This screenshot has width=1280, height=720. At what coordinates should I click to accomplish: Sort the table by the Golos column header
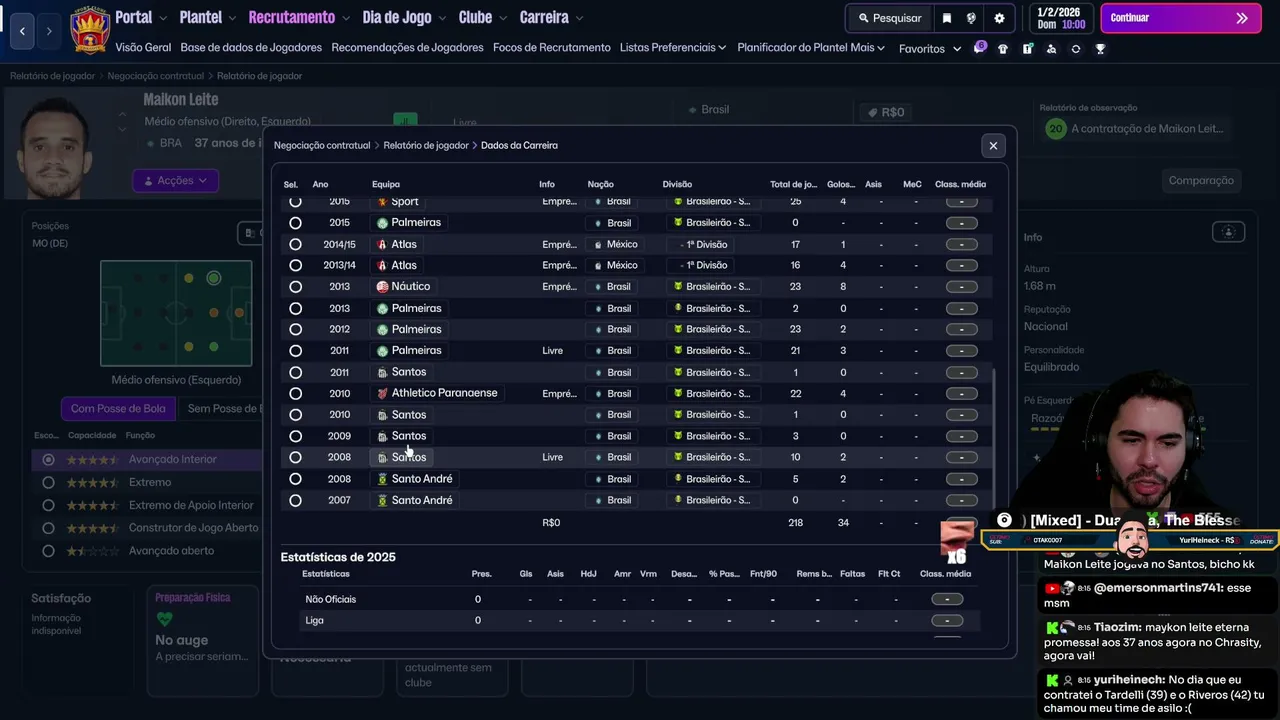point(841,184)
